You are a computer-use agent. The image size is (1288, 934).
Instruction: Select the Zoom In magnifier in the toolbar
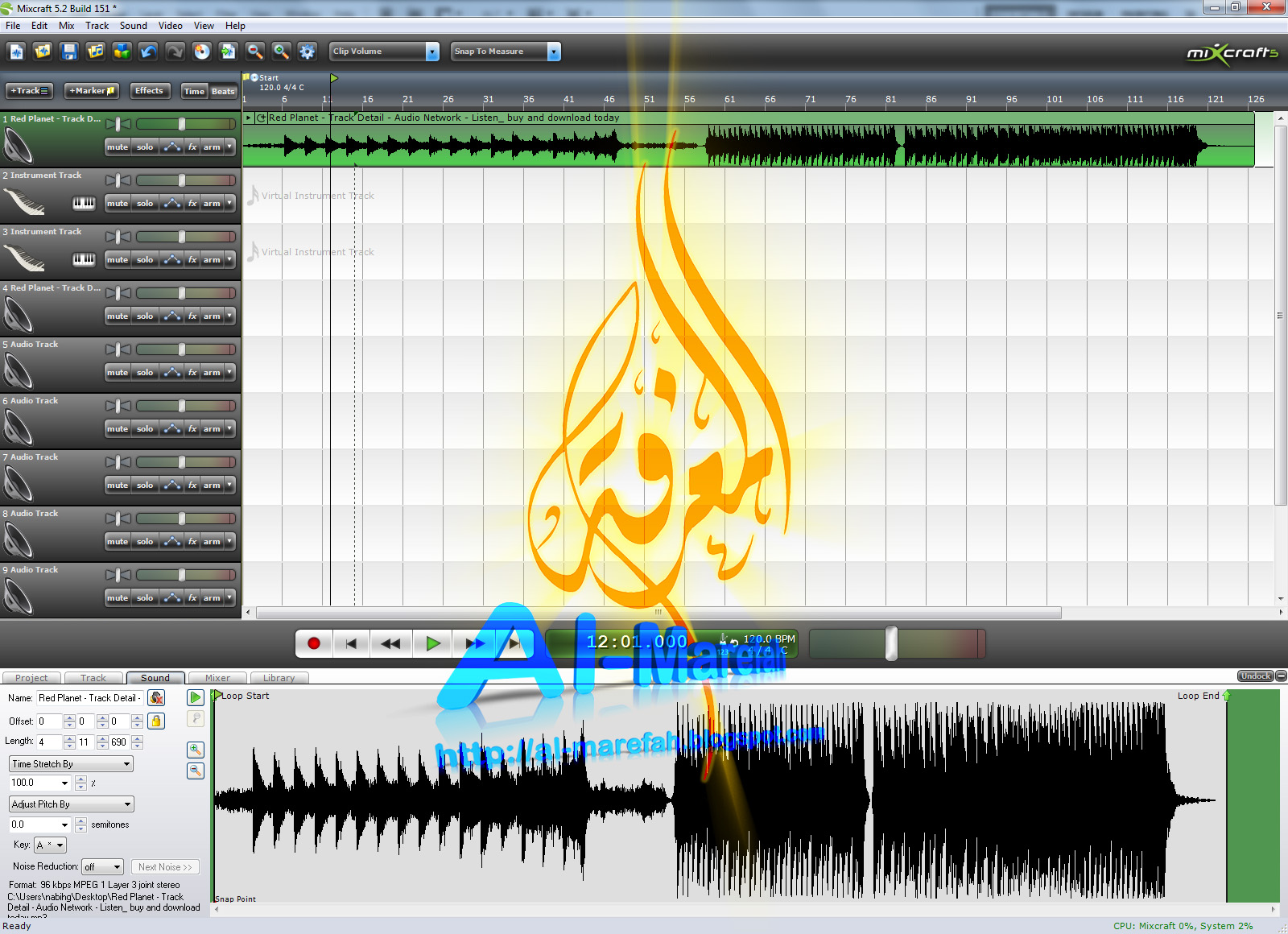[280, 51]
